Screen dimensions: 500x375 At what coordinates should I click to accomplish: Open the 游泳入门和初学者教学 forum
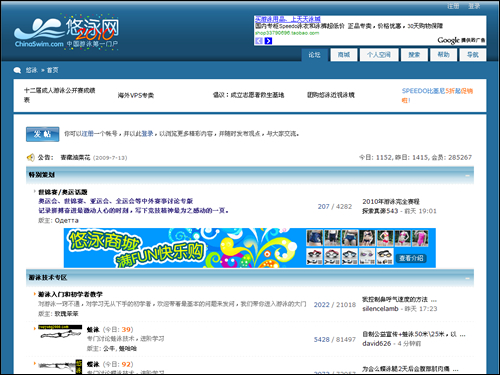[70, 294]
